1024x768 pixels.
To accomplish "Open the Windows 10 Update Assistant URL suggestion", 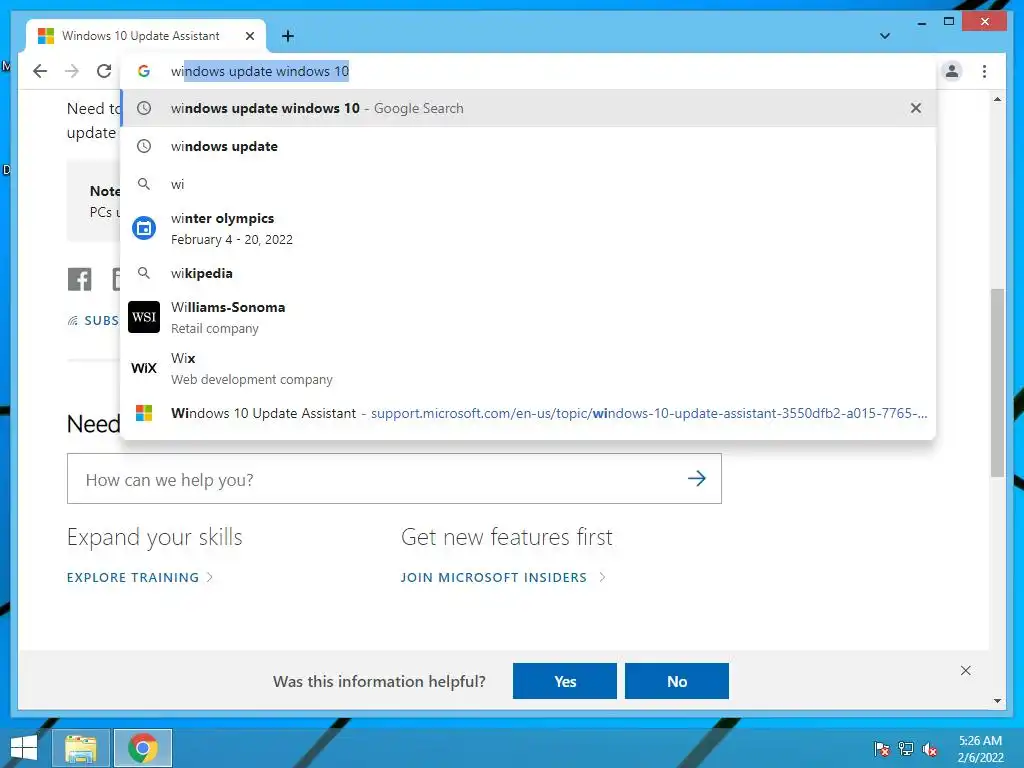I will click(x=528, y=413).
